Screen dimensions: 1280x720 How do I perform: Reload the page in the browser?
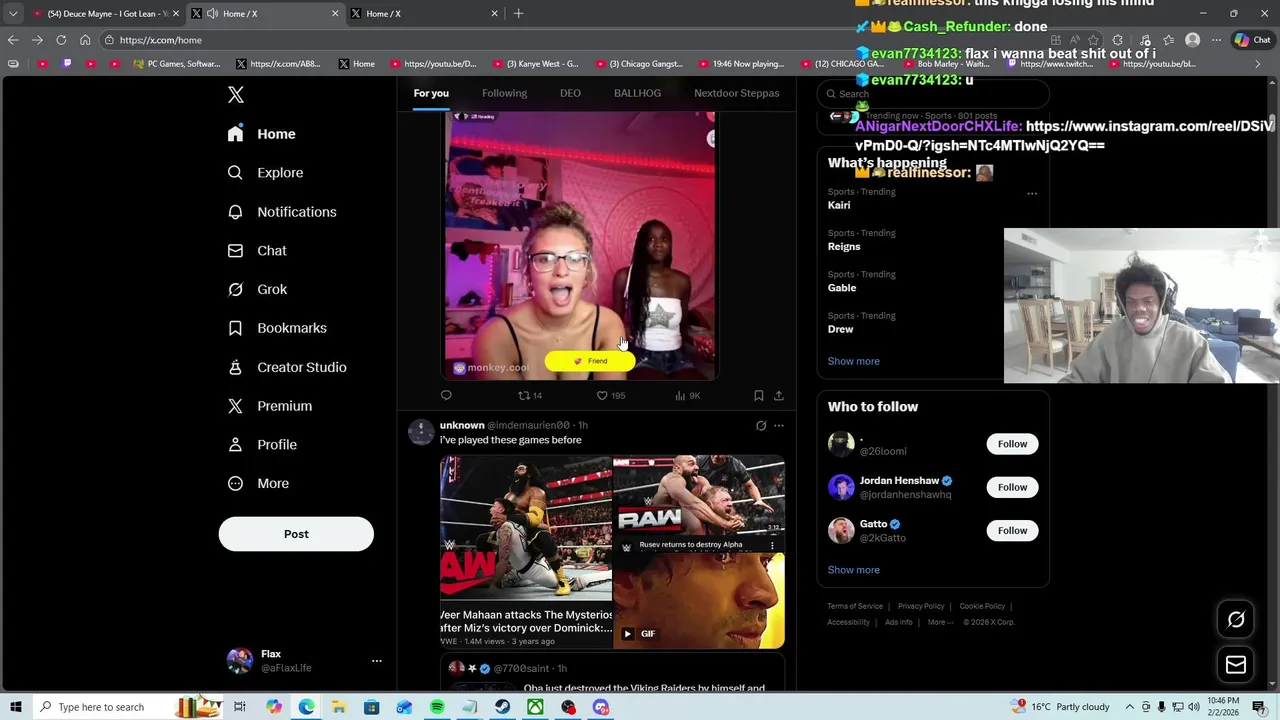[x=61, y=40]
